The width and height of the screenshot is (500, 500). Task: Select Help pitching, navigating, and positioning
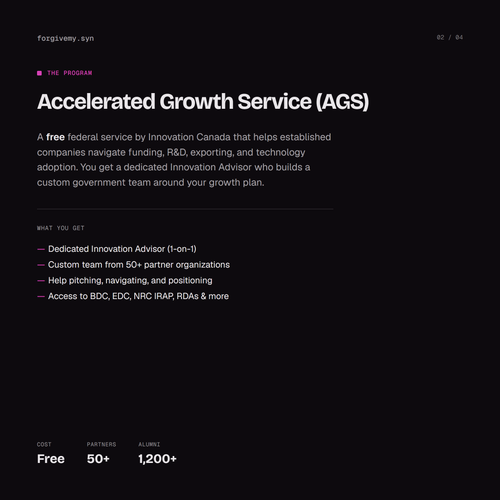[x=130, y=281]
